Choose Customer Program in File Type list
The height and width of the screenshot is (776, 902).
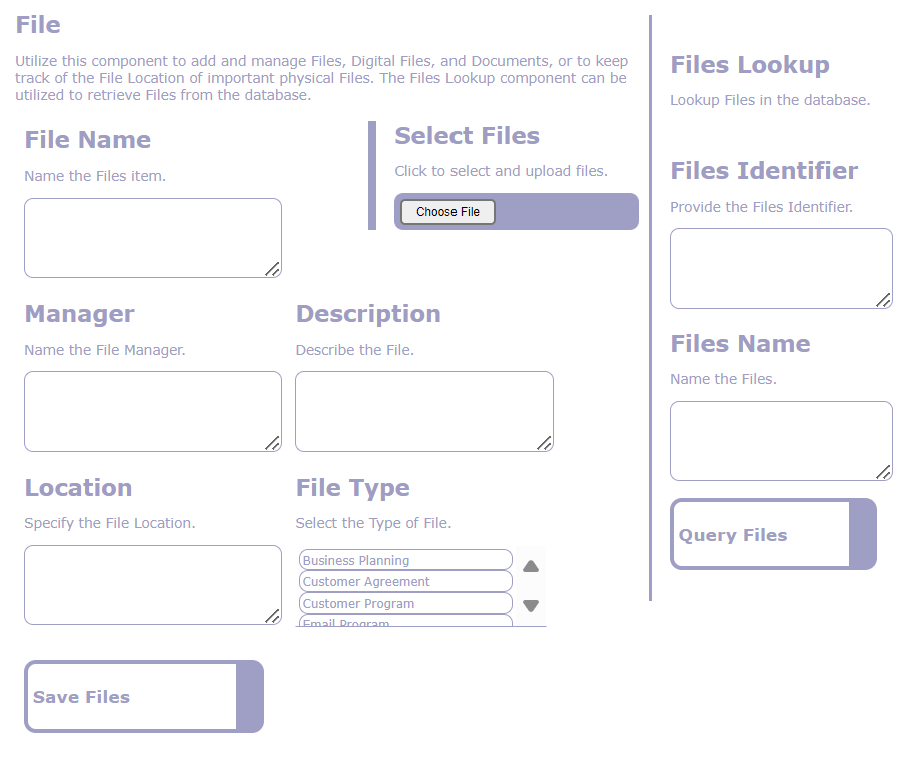(x=405, y=603)
